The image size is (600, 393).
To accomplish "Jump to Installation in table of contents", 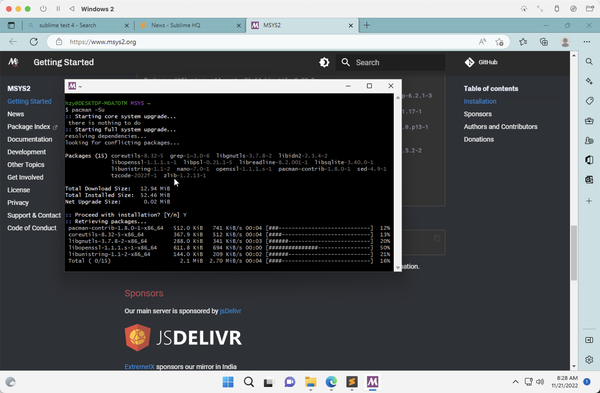I will click(480, 101).
